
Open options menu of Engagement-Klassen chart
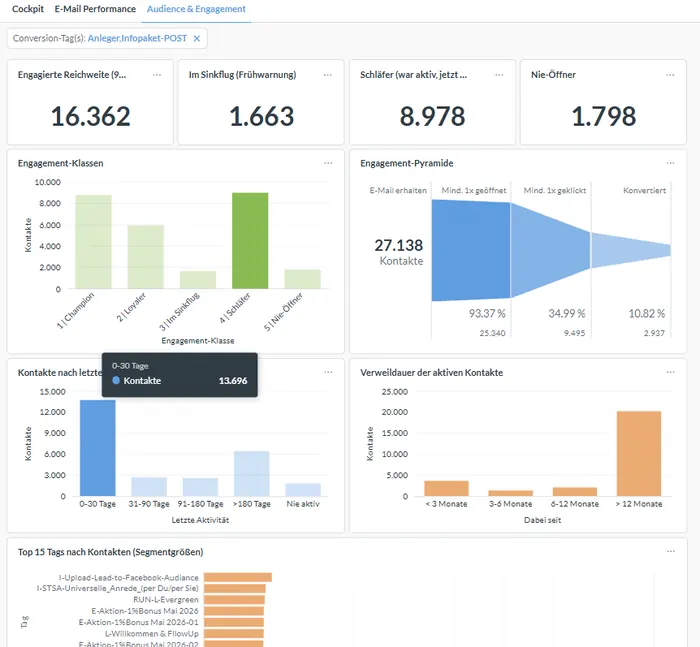pos(328,163)
